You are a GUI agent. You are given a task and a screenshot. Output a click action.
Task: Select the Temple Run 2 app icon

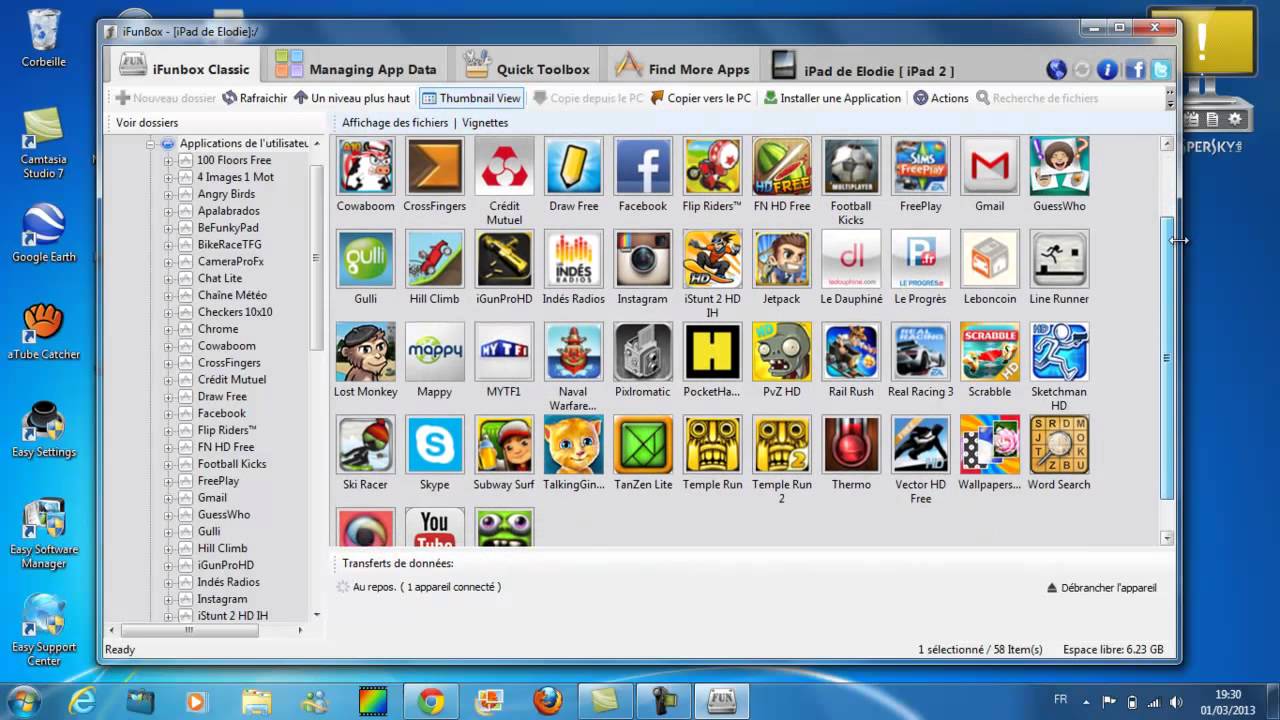click(782, 445)
